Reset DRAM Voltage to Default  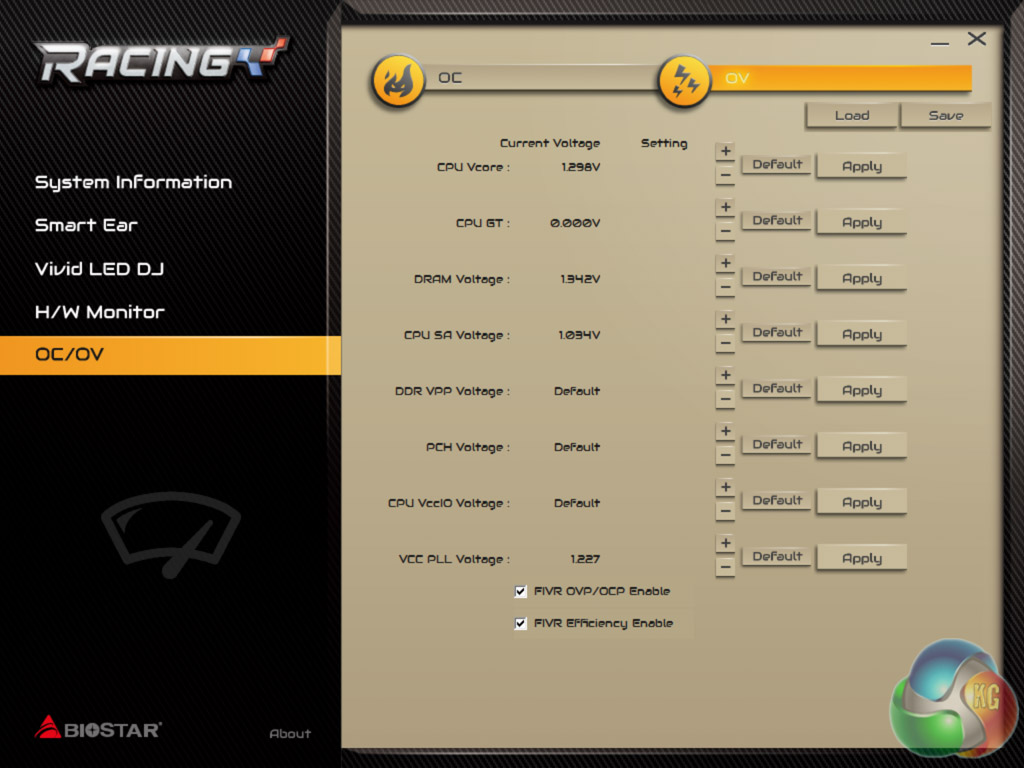point(776,276)
